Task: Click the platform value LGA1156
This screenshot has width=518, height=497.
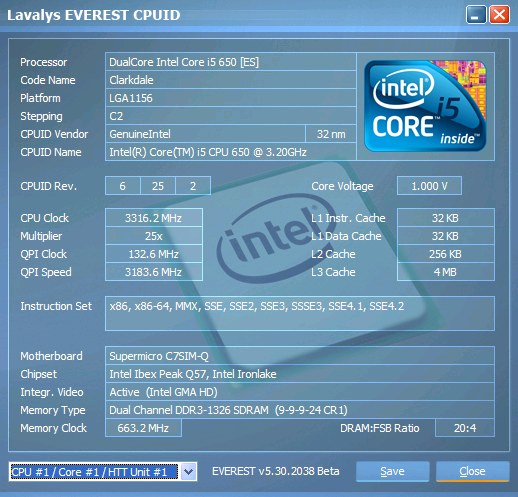Action: pyautogui.click(x=231, y=98)
